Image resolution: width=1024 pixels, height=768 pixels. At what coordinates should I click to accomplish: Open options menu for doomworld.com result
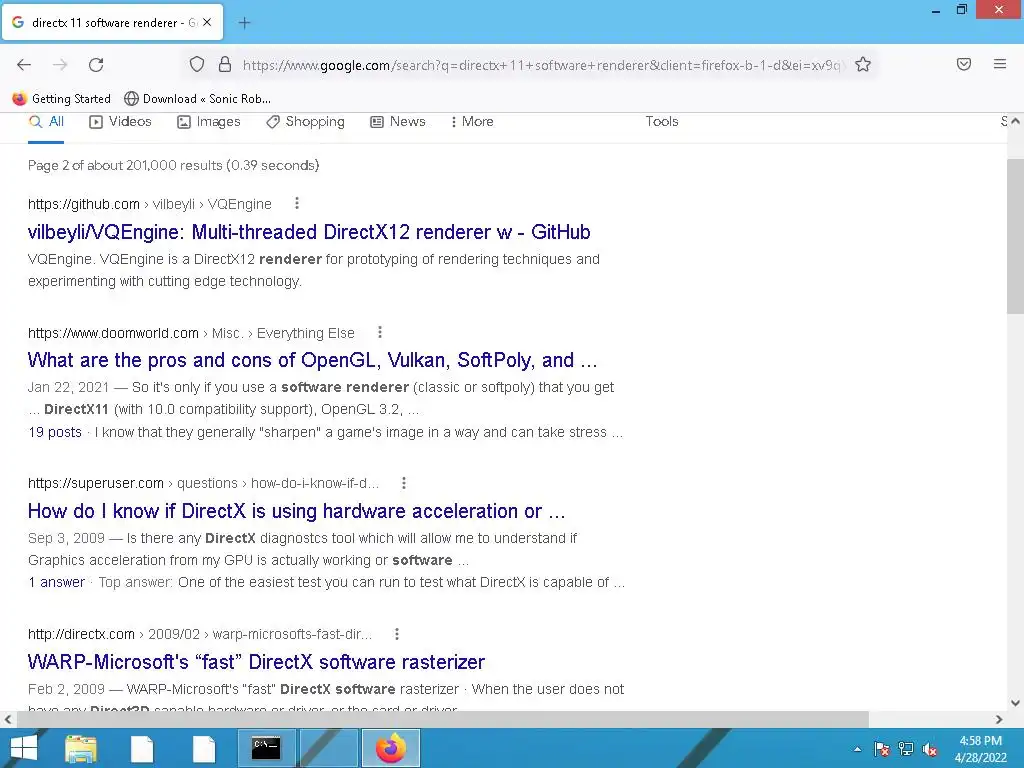click(x=379, y=333)
